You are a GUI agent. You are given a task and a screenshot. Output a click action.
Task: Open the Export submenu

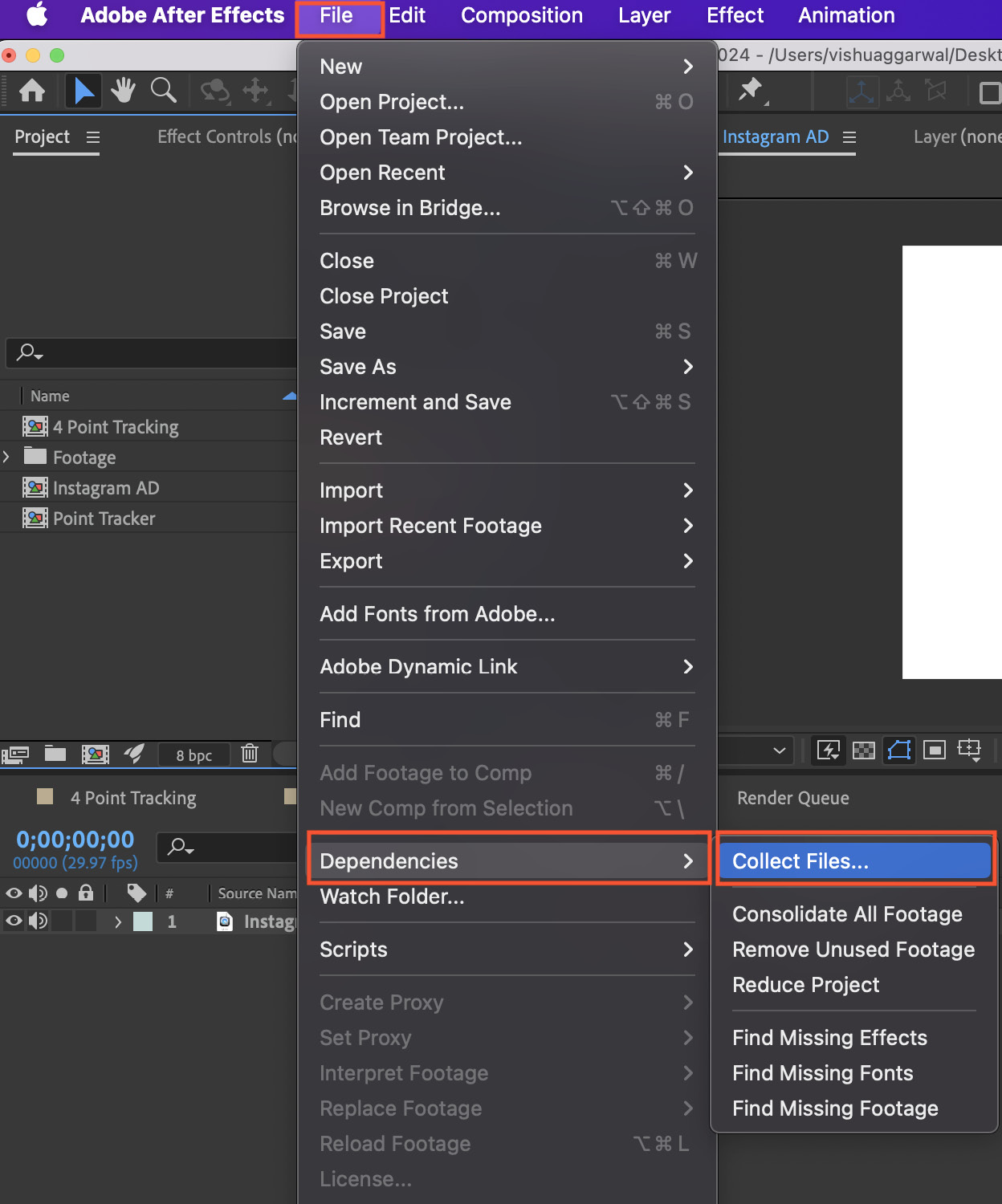507,561
